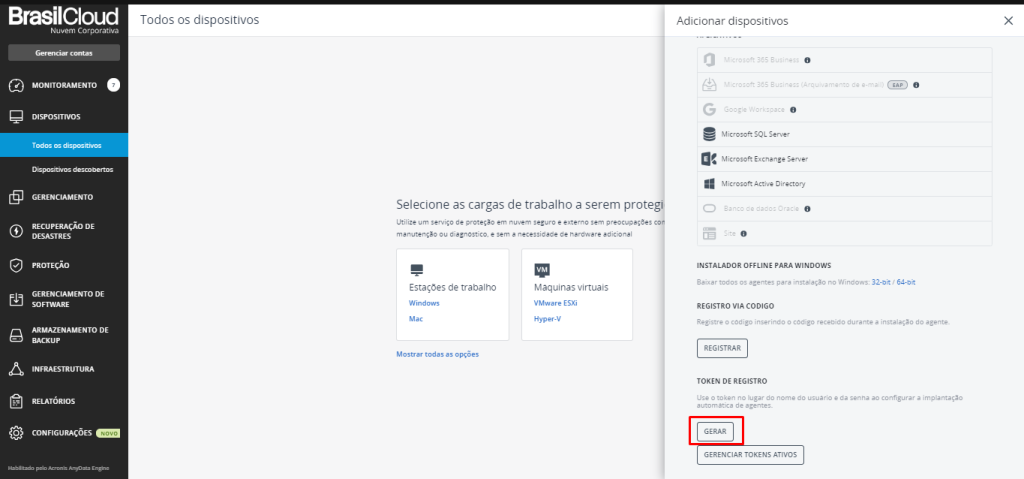This screenshot has width=1024, height=479.
Task: Click the Windows workstation link
Action: tap(424, 303)
